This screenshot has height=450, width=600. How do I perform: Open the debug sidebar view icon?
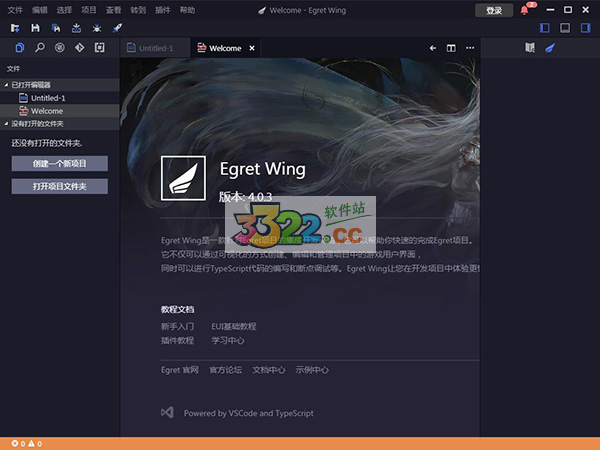tap(60, 48)
